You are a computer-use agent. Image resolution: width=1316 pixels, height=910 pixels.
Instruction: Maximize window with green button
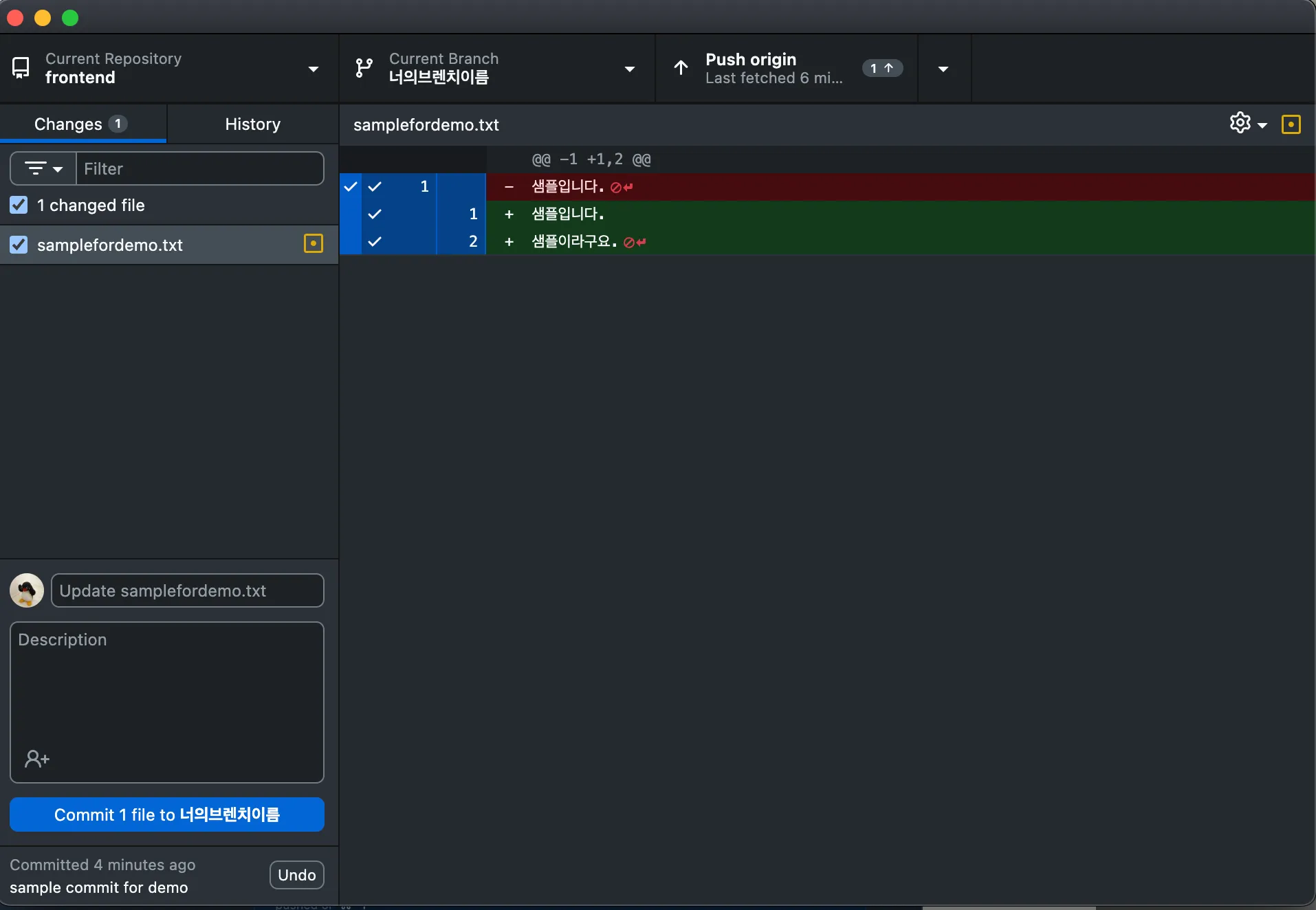tap(70, 18)
